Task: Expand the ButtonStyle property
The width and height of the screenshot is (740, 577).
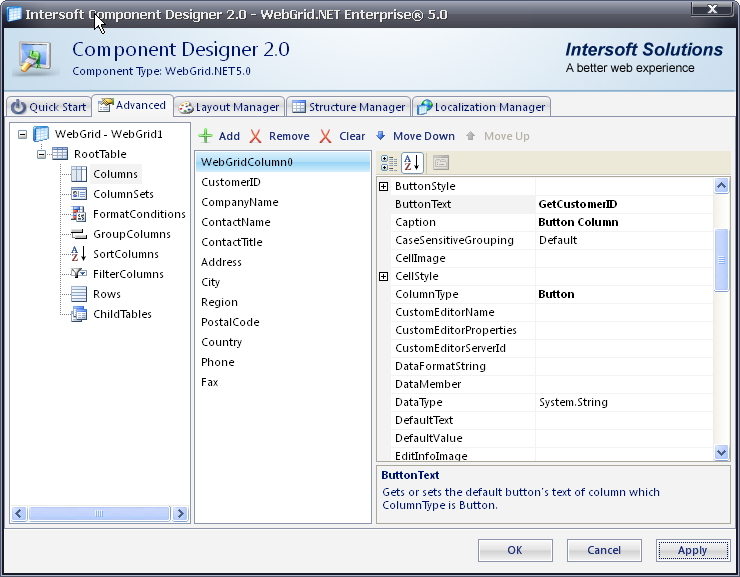Action: tap(384, 186)
